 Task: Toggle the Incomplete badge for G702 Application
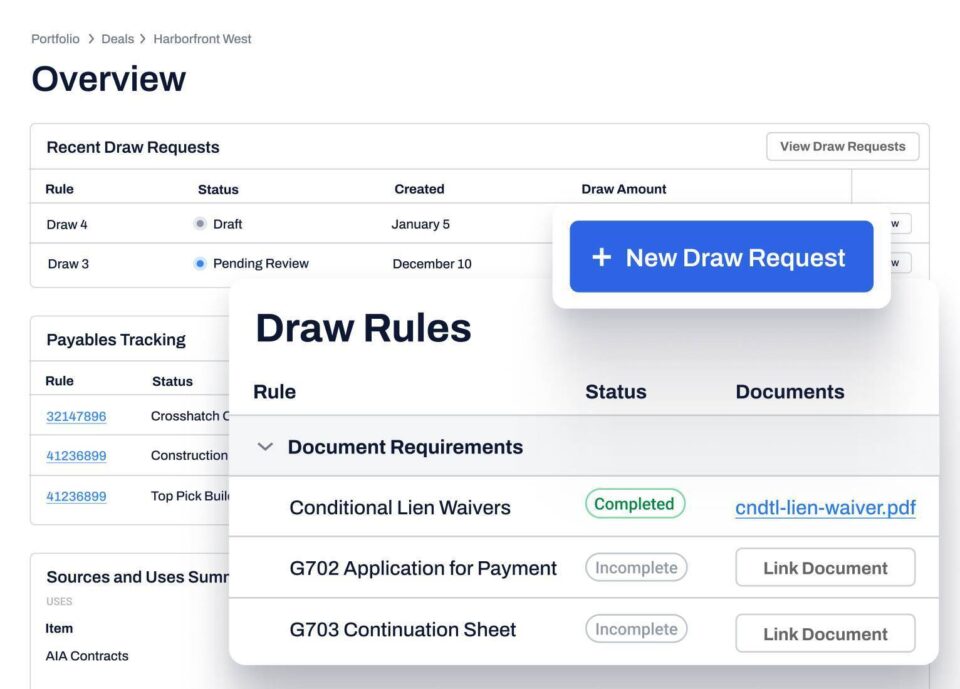pos(636,567)
